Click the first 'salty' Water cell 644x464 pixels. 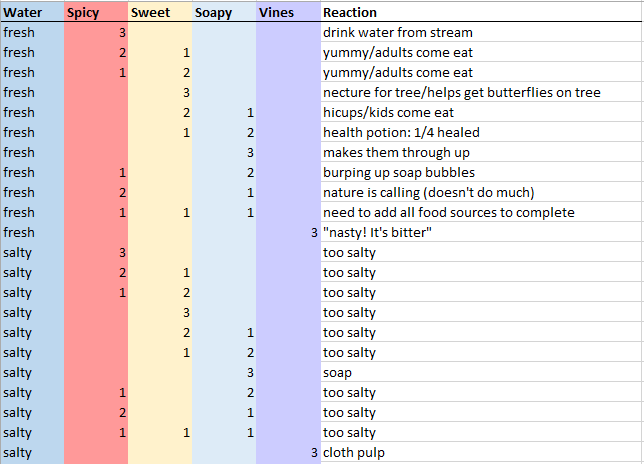click(x=31, y=253)
